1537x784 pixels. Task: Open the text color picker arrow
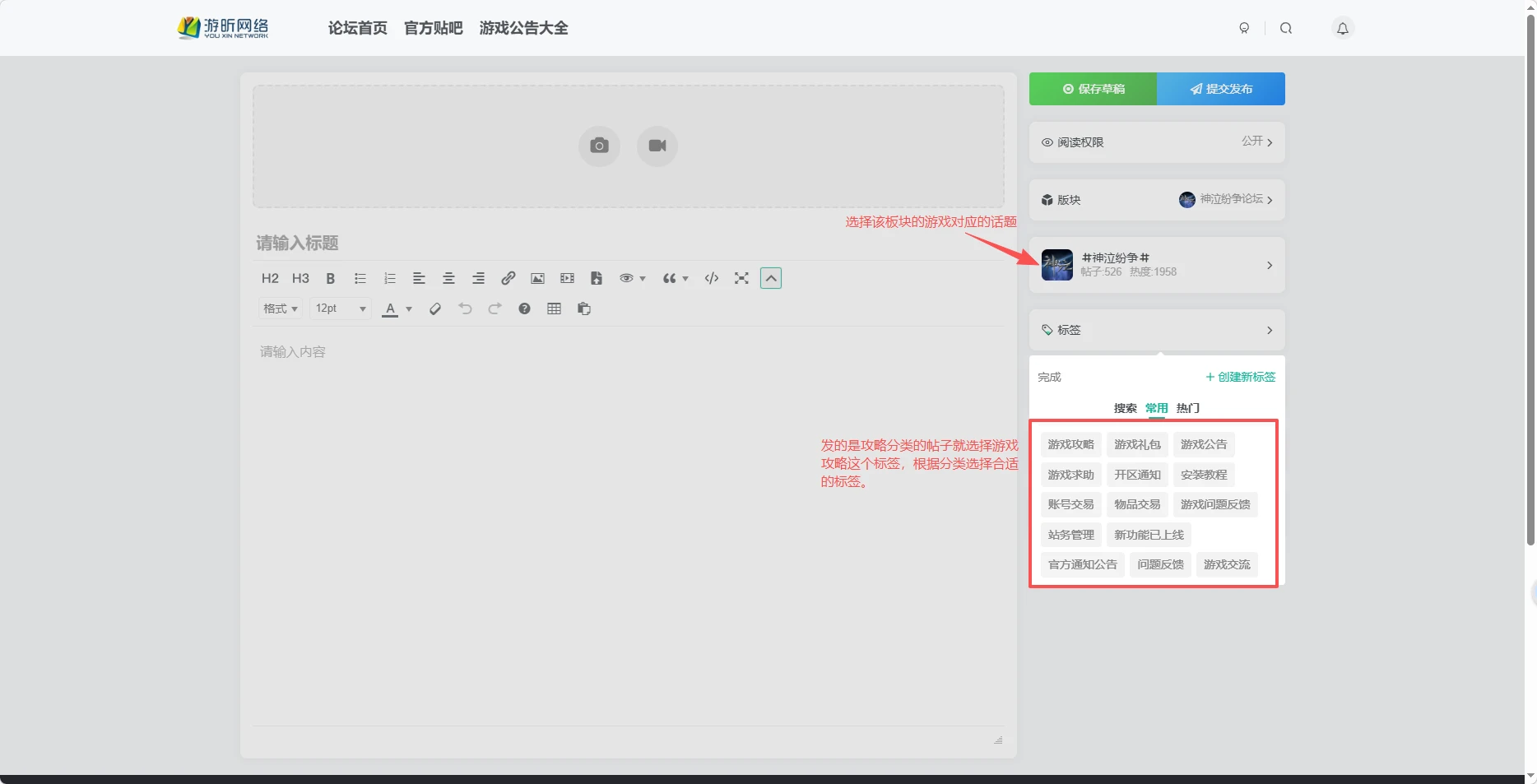pos(409,309)
